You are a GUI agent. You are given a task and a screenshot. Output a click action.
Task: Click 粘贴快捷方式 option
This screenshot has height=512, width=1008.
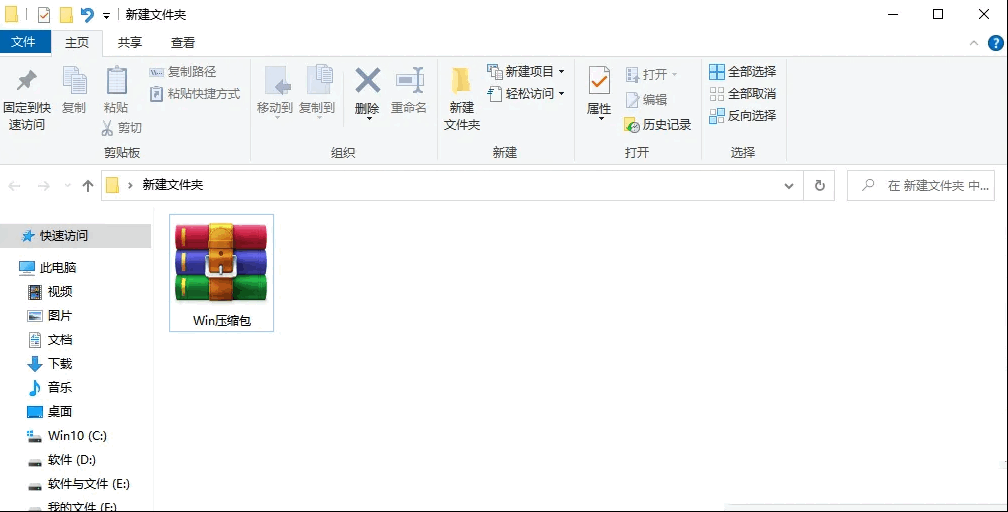tap(195, 94)
